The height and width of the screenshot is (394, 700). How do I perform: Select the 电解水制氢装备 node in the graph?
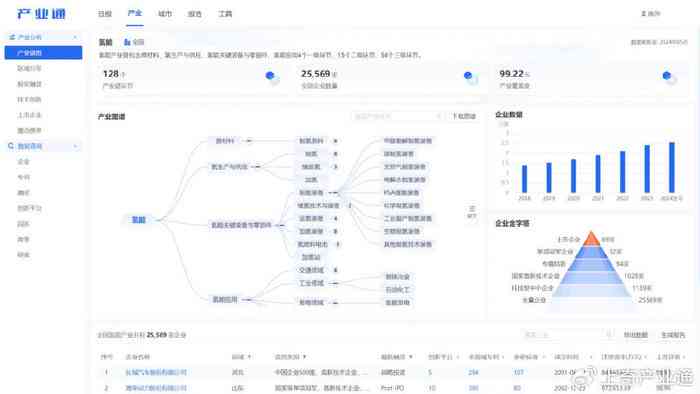(405, 180)
